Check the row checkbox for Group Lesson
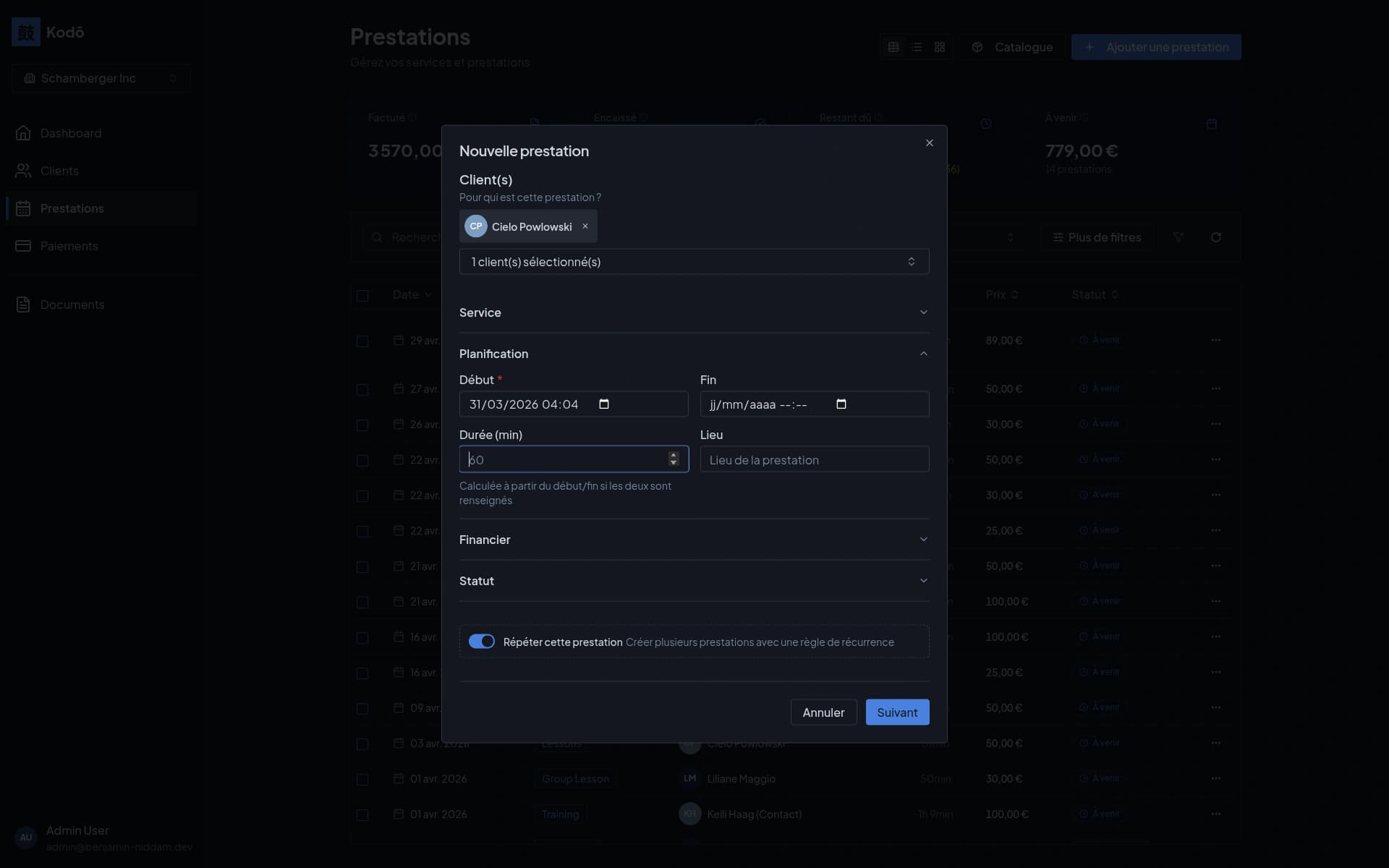1389x868 pixels. click(363, 779)
